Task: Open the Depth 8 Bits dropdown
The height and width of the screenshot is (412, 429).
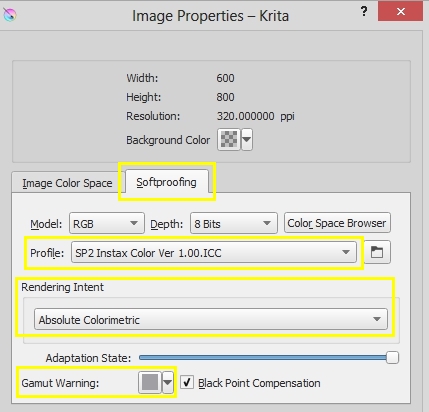Action: [x=234, y=223]
